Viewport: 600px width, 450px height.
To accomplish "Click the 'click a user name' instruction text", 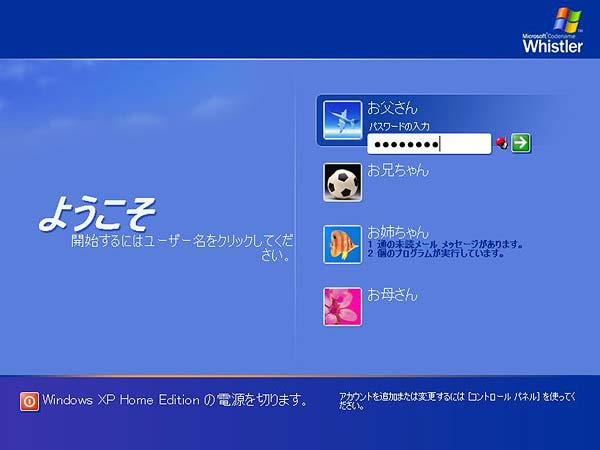I will tap(182, 248).
